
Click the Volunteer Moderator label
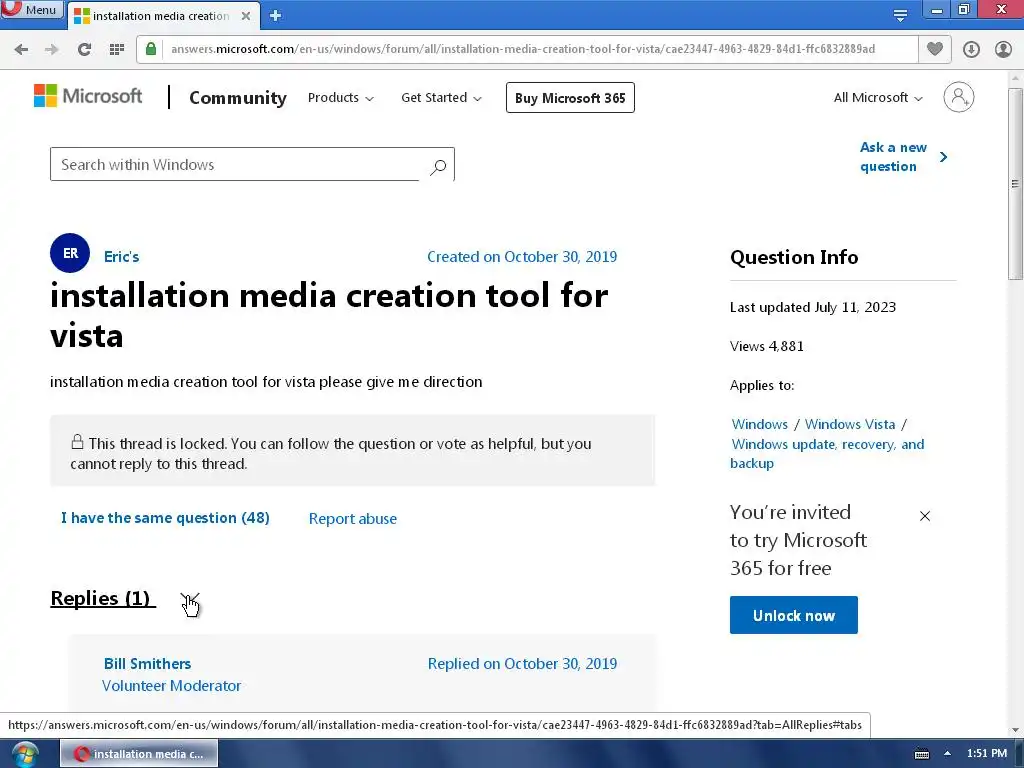pyautogui.click(x=172, y=686)
